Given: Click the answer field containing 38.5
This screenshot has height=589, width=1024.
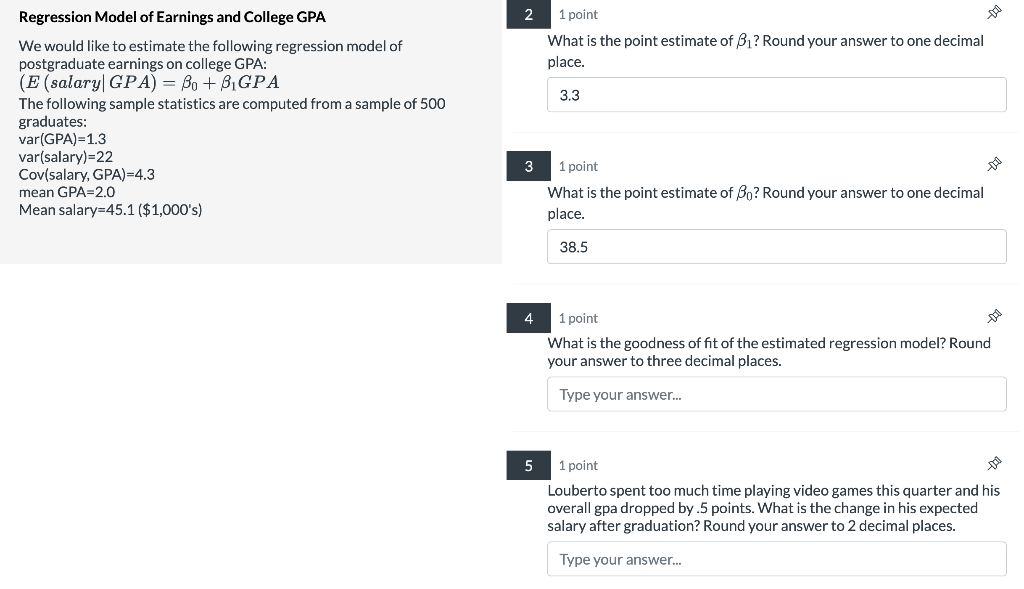Looking at the screenshot, I should 776,246.
